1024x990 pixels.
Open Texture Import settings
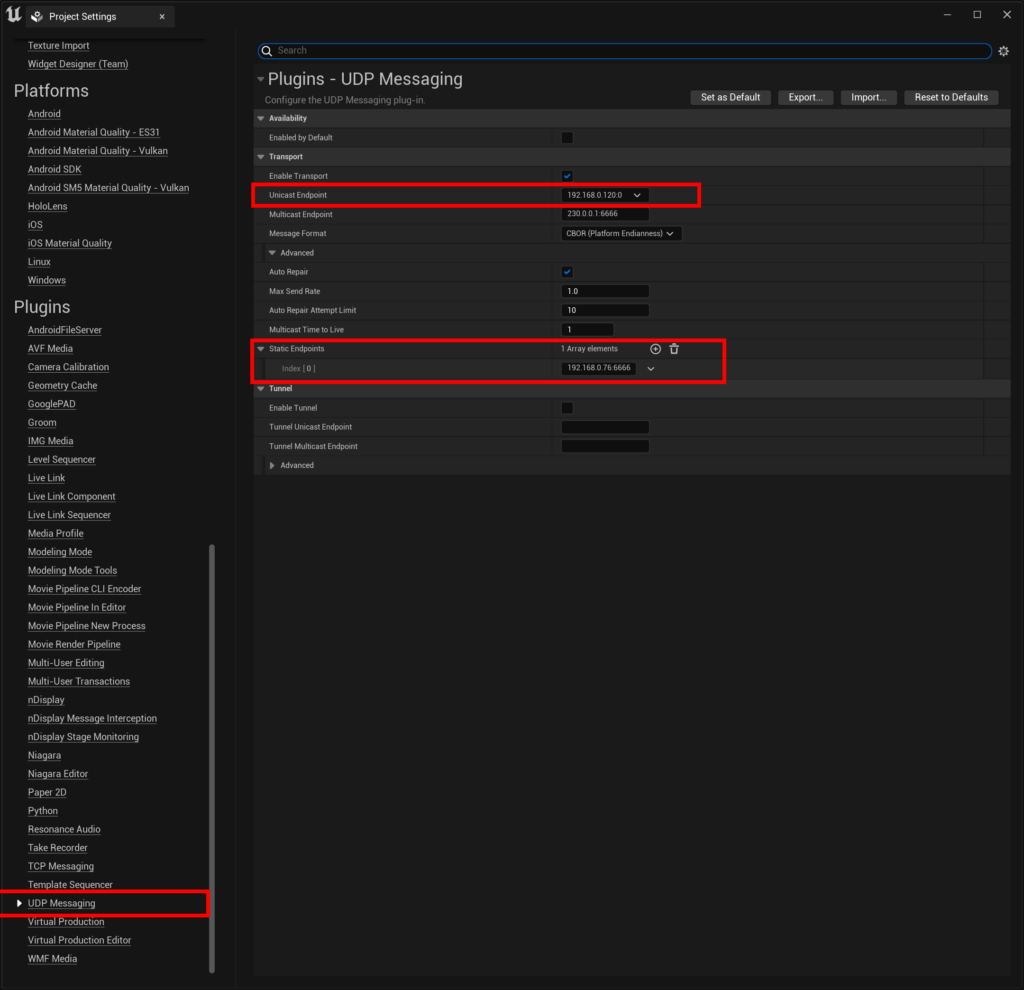[x=58, y=46]
